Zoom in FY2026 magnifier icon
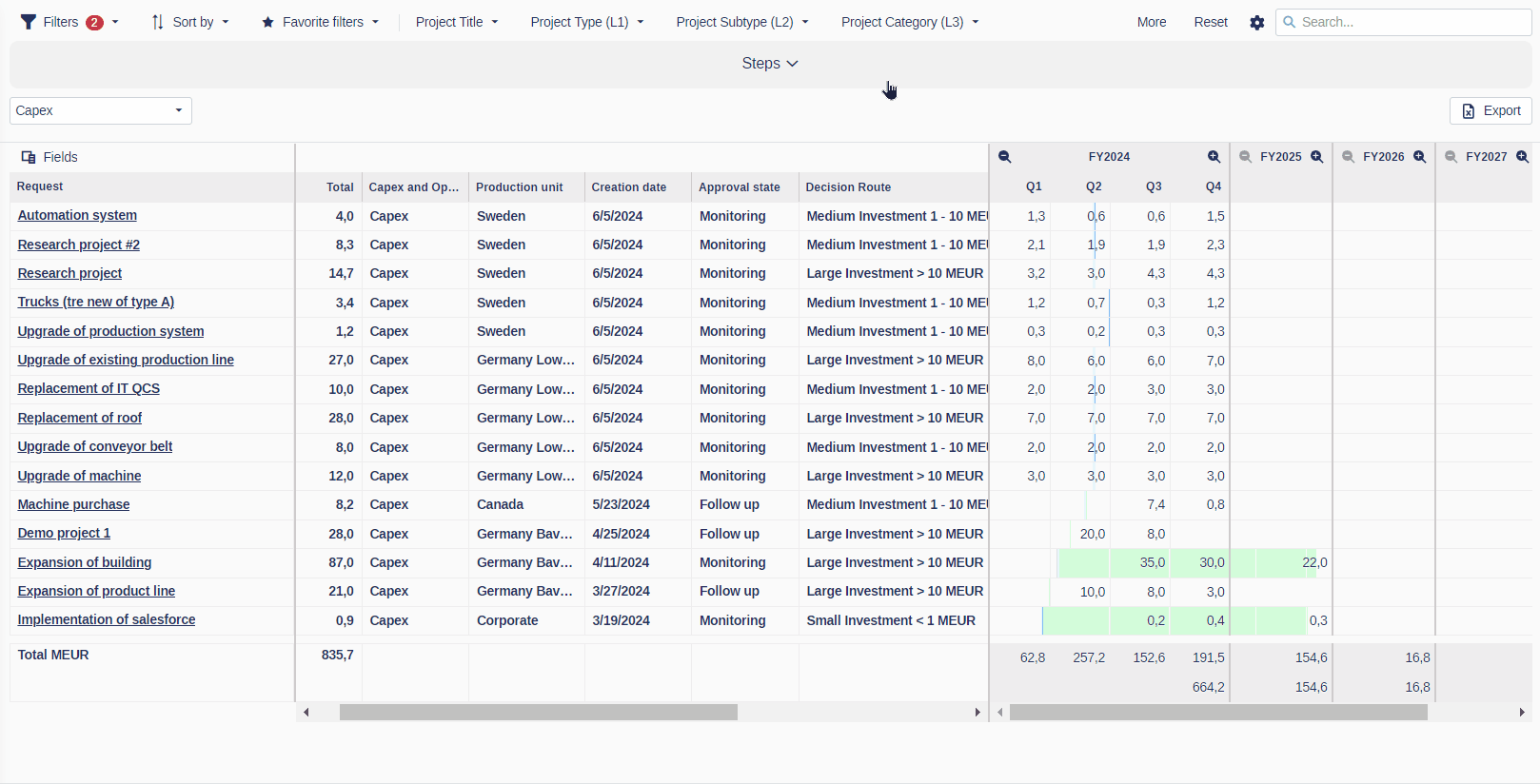1540x784 pixels. point(1419,157)
